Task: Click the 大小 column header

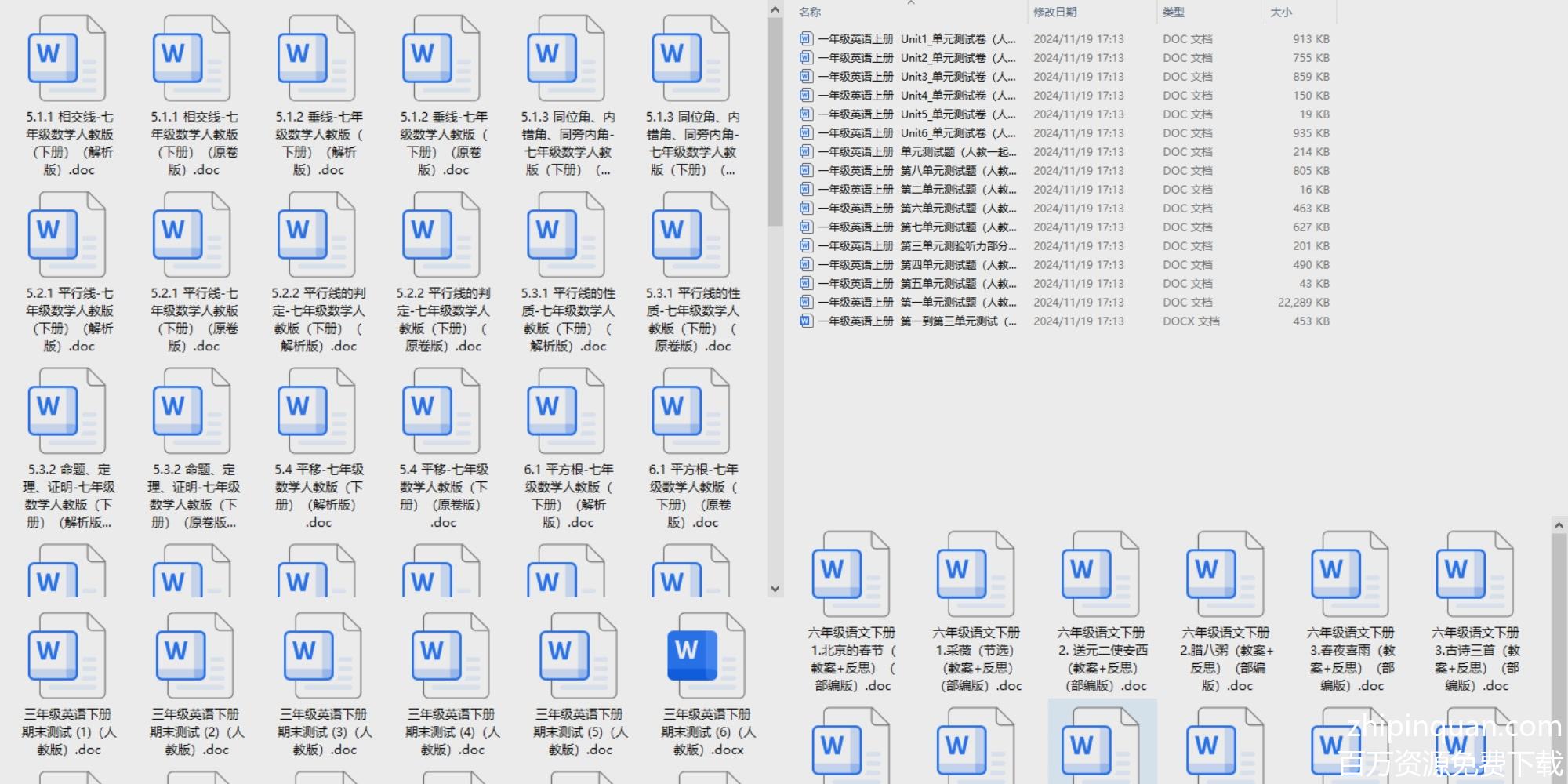Action: (x=1281, y=13)
